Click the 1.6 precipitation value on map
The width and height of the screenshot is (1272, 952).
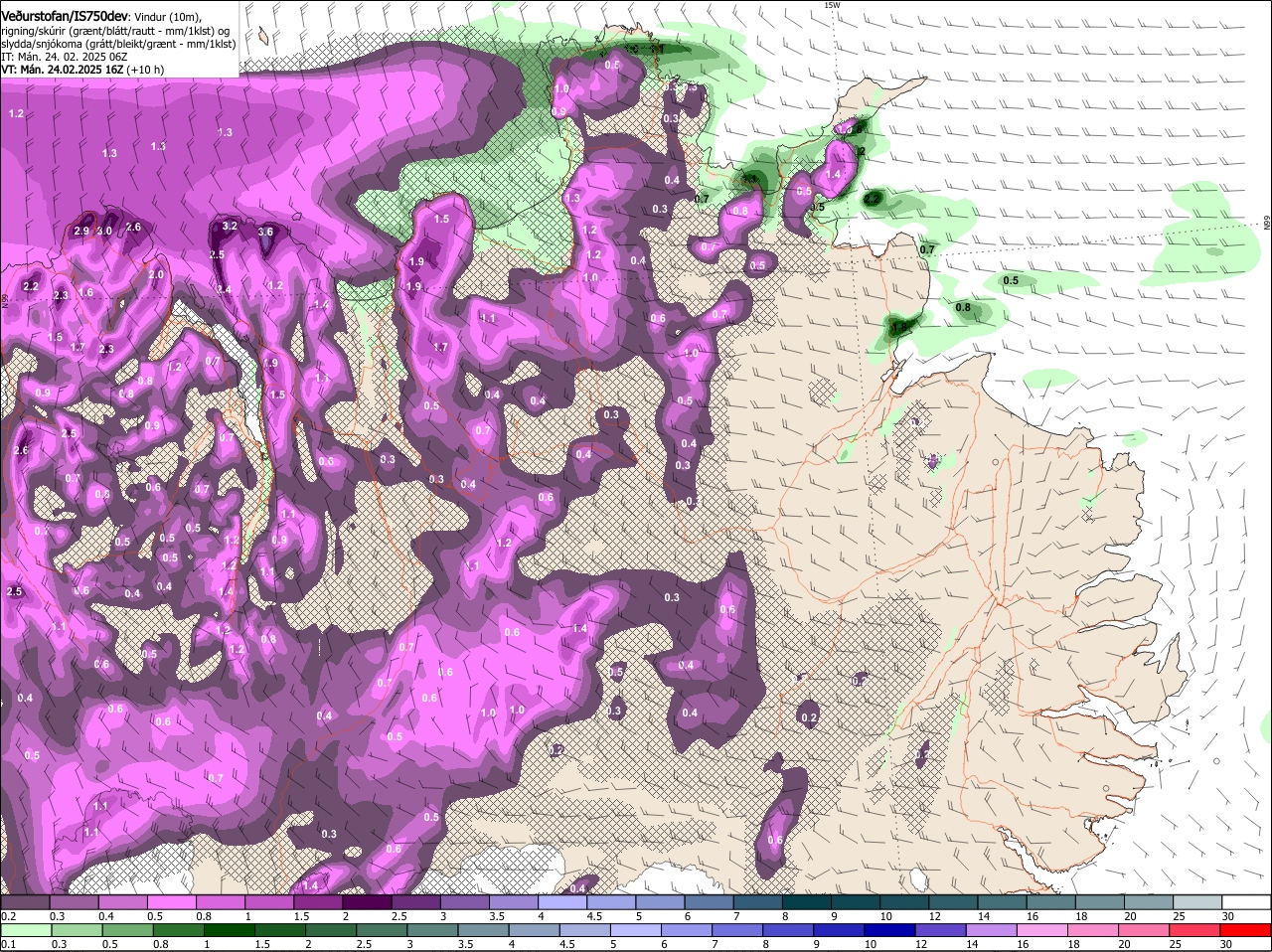point(86,292)
